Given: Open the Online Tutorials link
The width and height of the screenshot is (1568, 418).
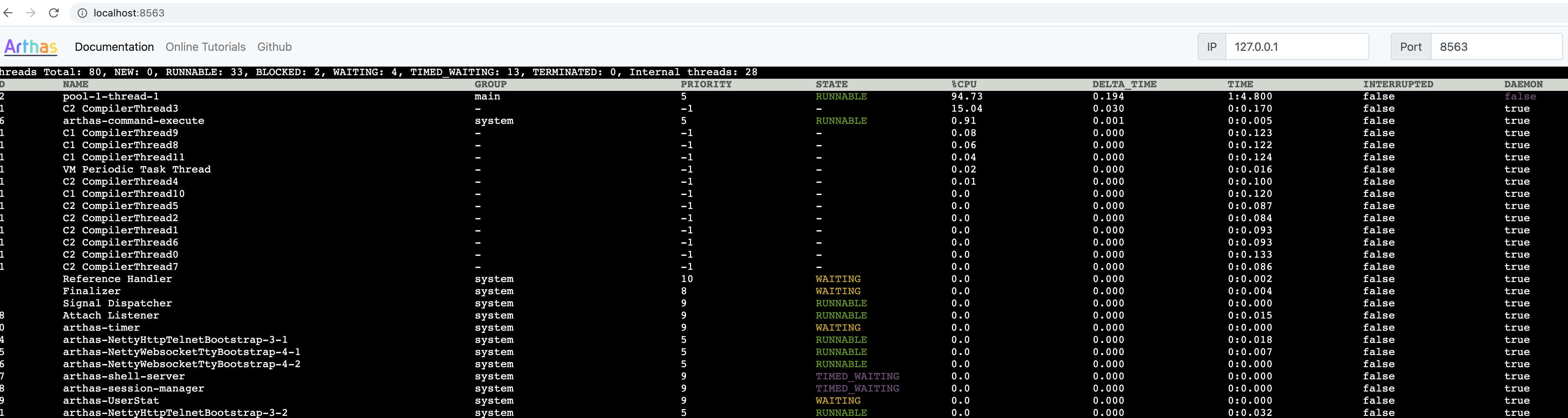Looking at the screenshot, I should pos(206,47).
